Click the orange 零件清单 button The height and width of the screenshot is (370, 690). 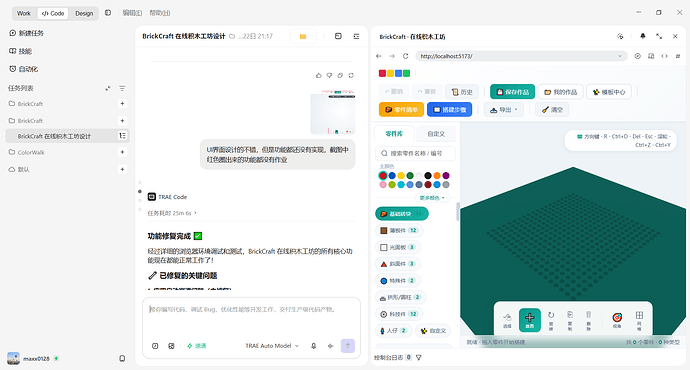[401, 110]
